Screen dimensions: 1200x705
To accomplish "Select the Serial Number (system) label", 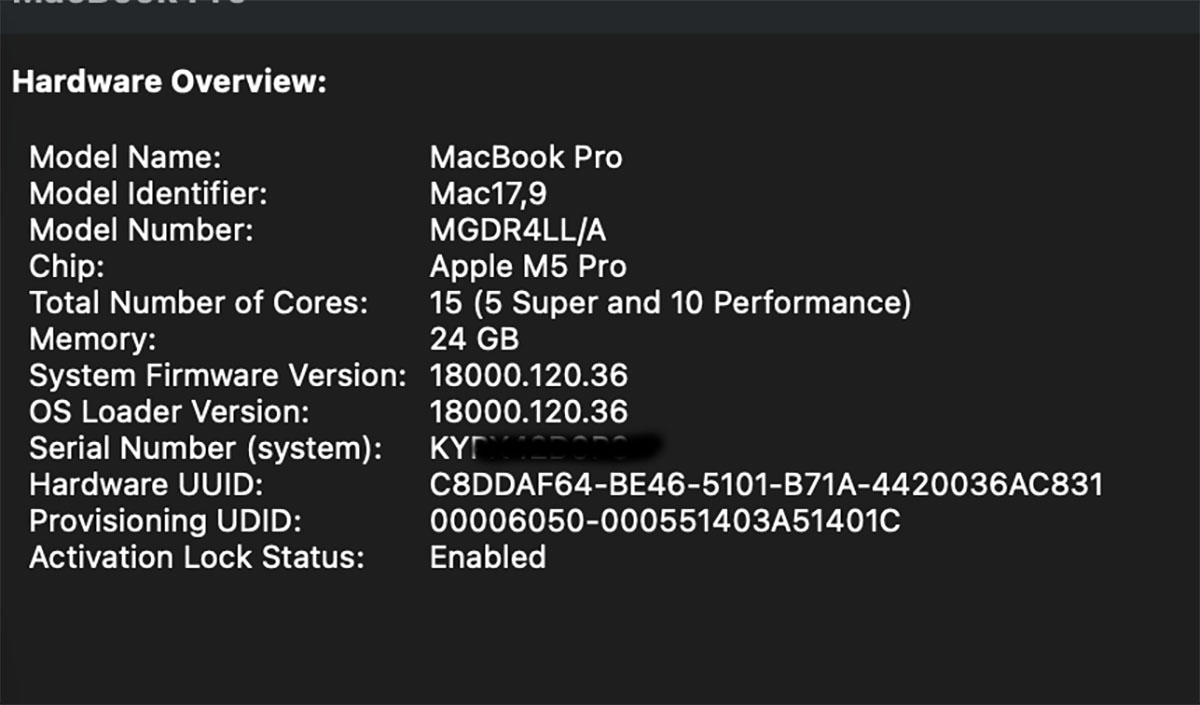I will [206, 448].
